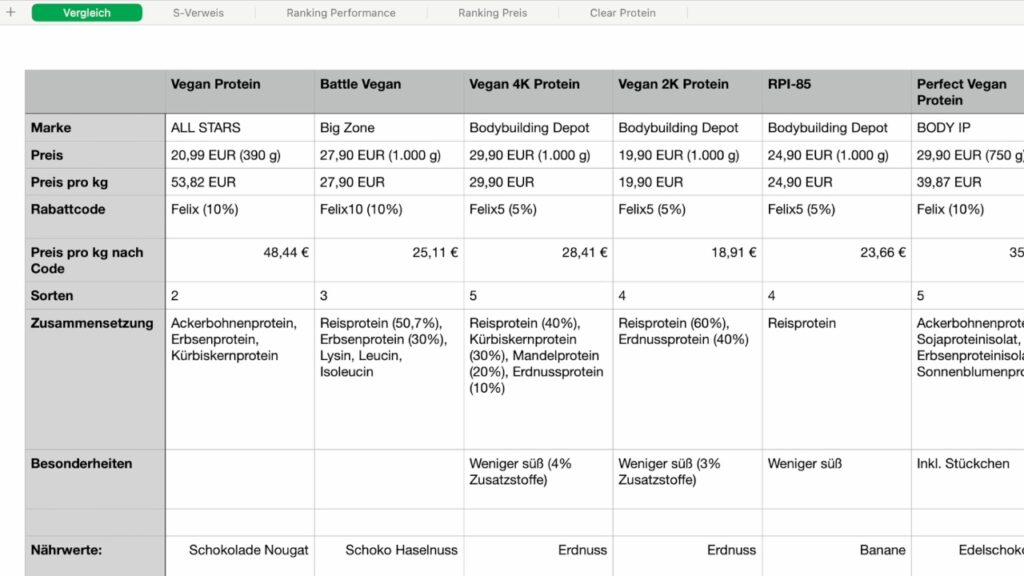Open the Clear Protein tab
Viewport: 1024px width, 576px height.
[622, 12]
